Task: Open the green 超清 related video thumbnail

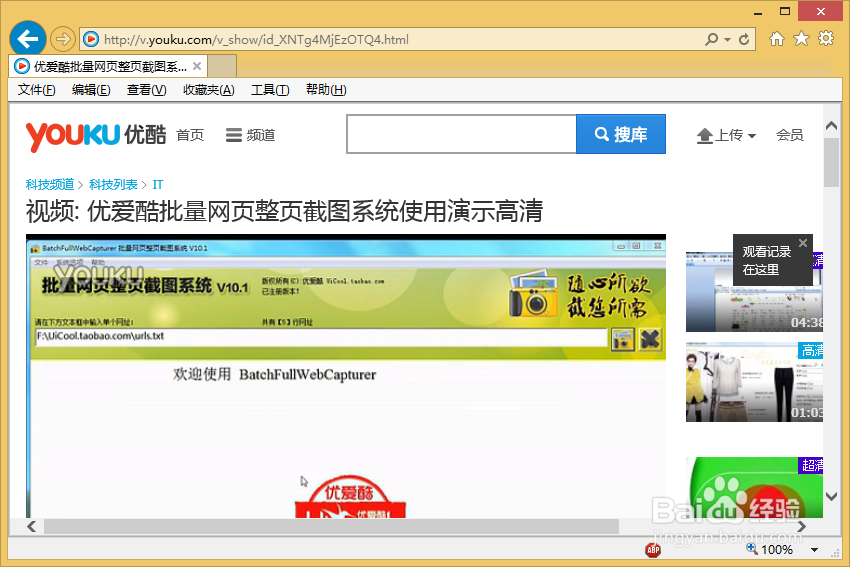Action: (754, 487)
